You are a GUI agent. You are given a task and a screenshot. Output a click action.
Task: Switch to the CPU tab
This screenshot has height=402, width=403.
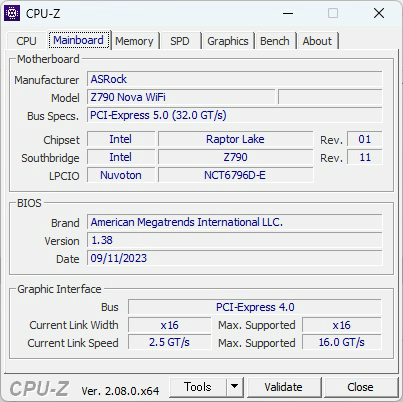(x=26, y=41)
